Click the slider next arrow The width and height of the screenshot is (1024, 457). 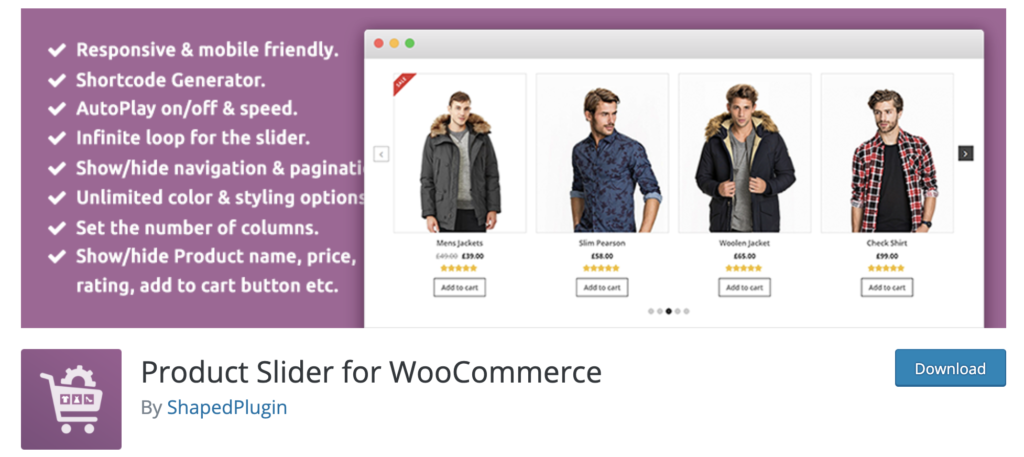965,153
